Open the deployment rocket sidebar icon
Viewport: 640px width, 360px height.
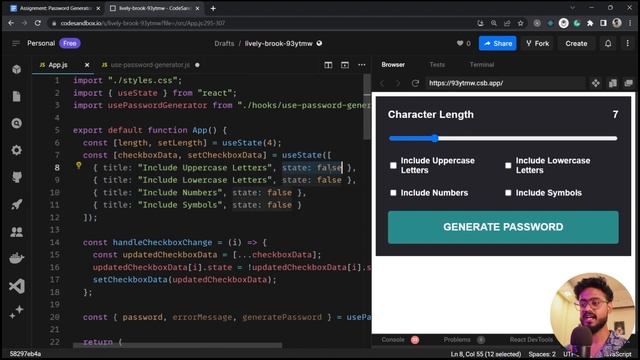(17, 204)
